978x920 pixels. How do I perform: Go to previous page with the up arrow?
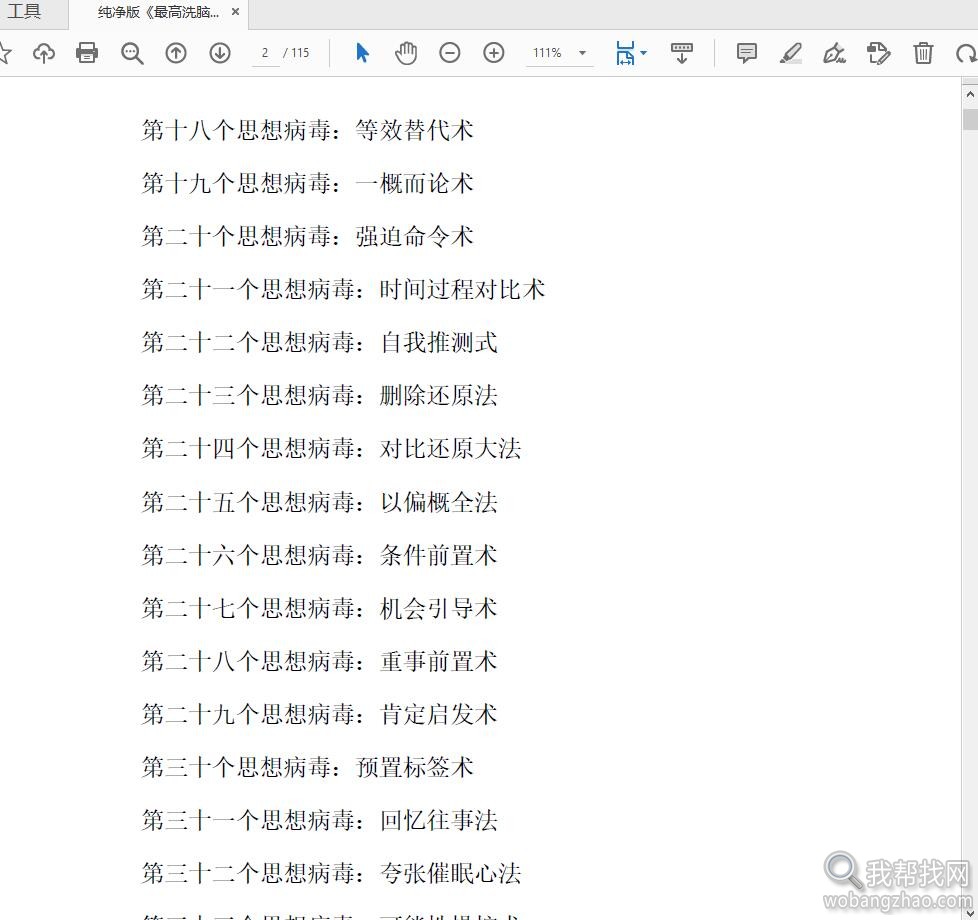pyautogui.click(x=176, y=53)
